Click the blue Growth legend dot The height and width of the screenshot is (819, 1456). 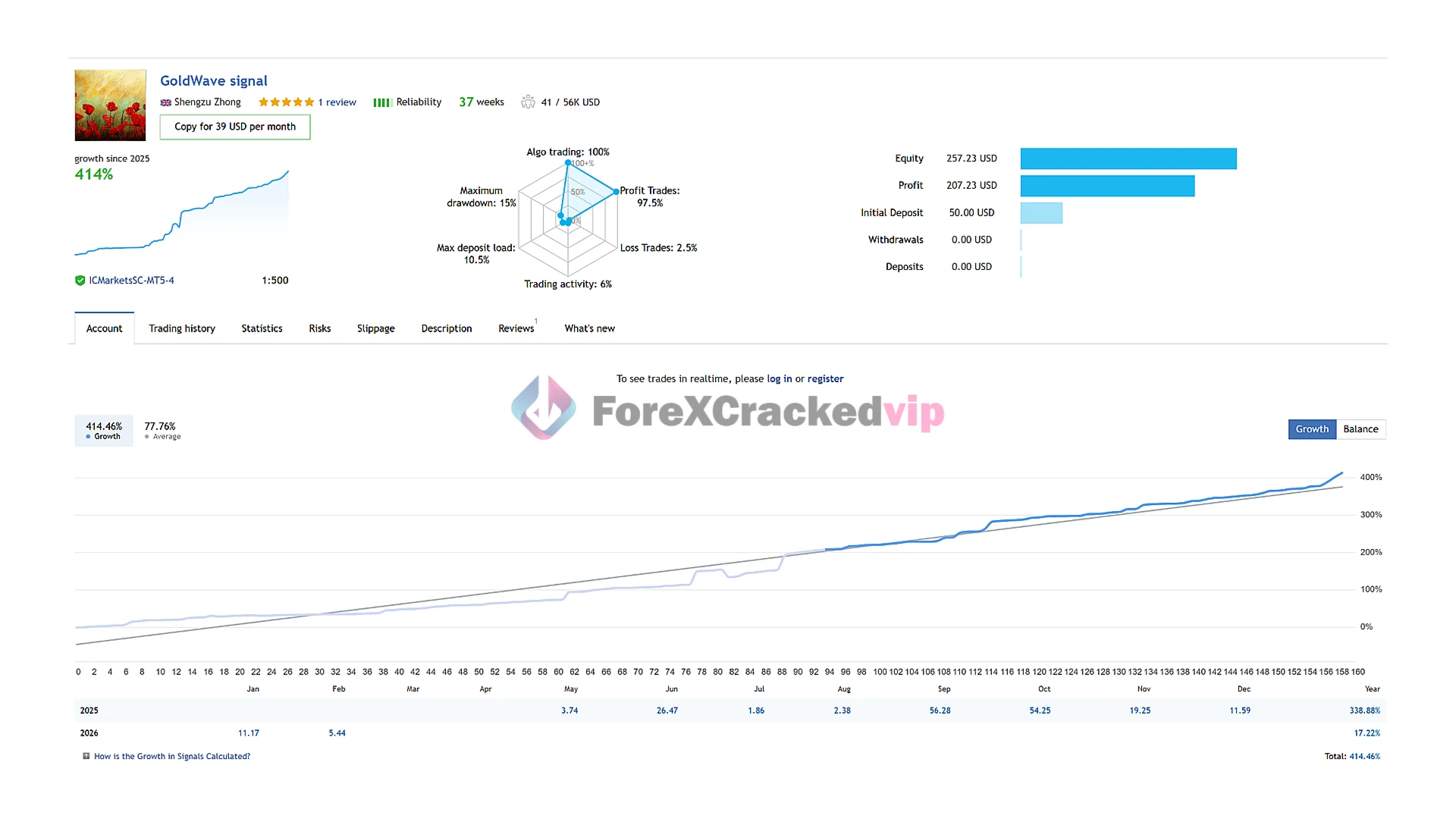coord(89,437)
